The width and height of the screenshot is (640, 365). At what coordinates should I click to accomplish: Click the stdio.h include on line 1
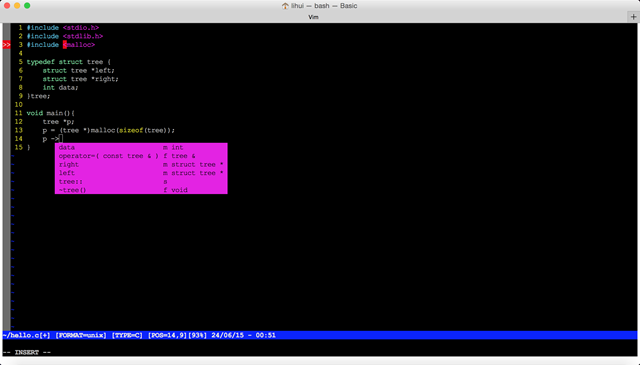[81, 28]
